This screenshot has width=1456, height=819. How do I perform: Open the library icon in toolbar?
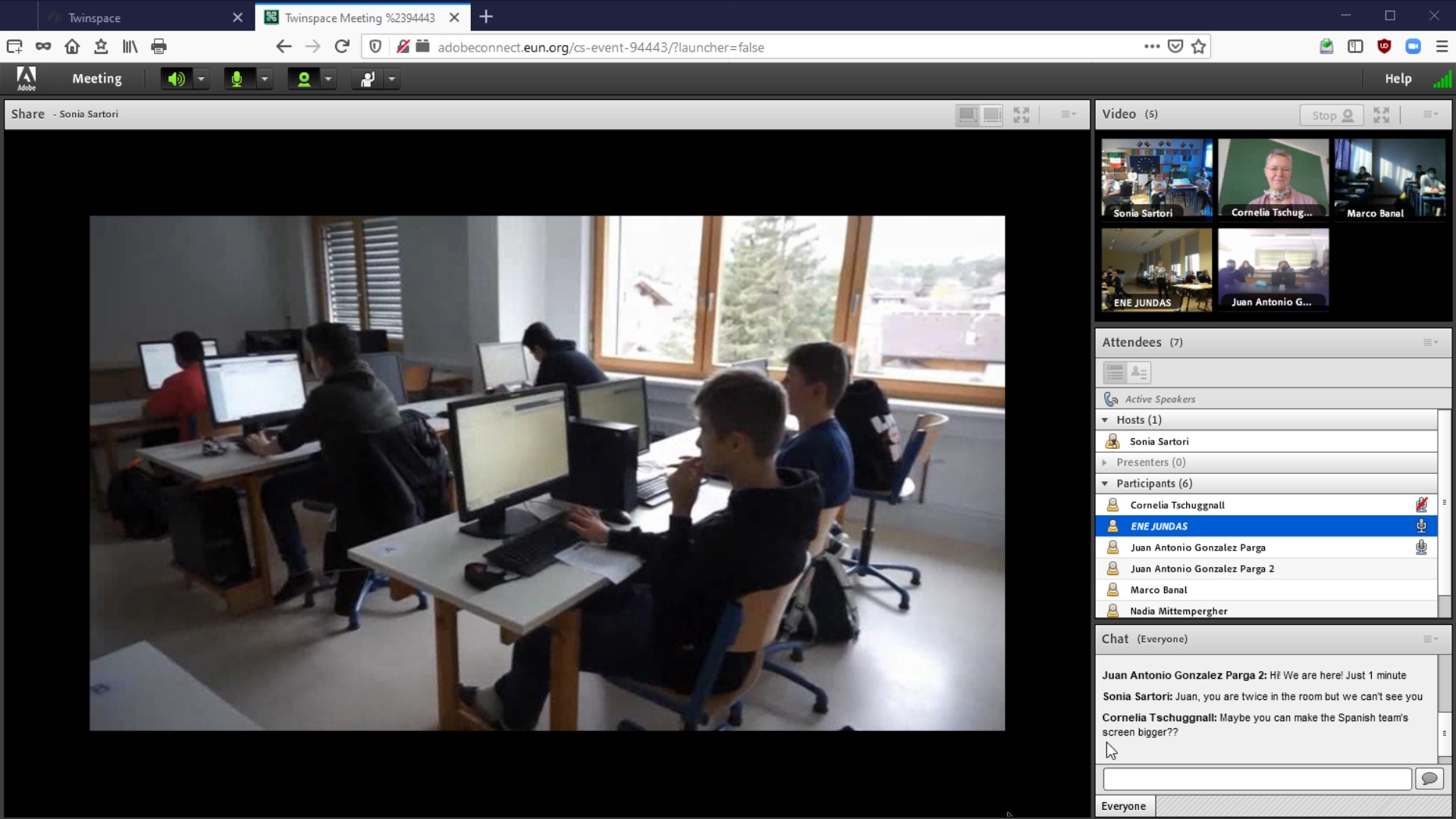point(130,47)
